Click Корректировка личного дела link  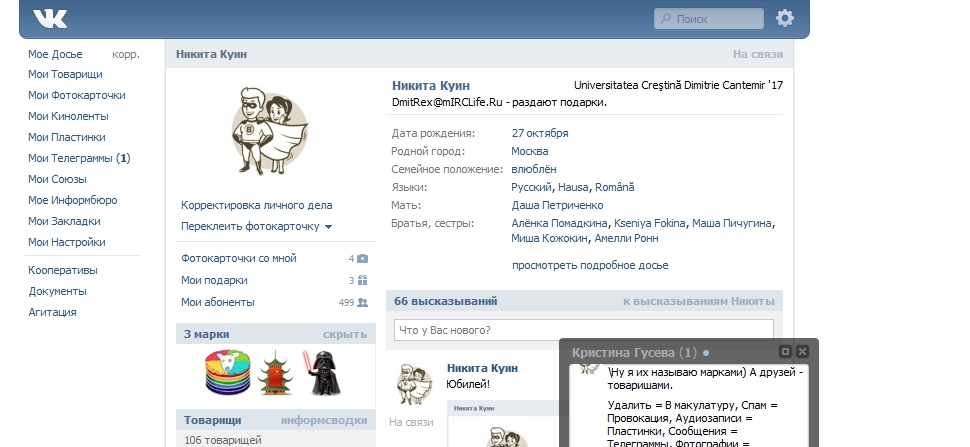257,205
